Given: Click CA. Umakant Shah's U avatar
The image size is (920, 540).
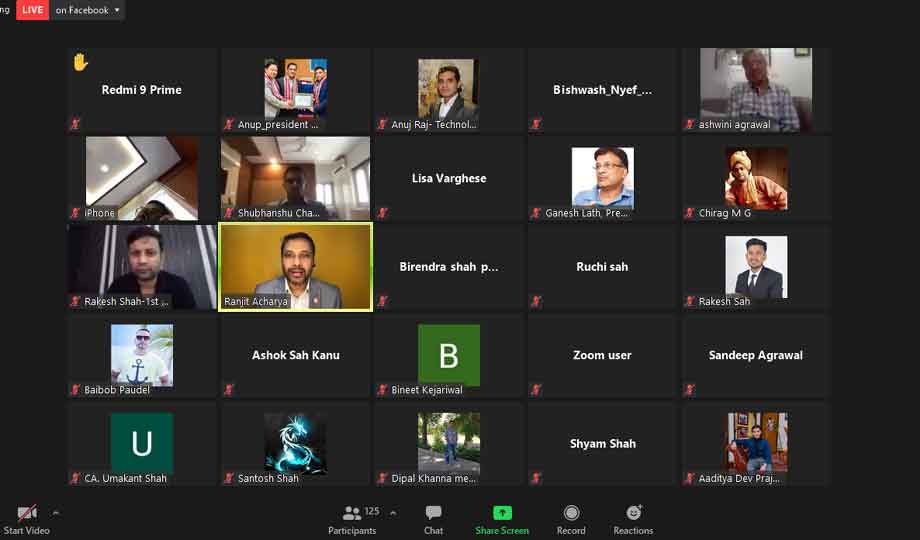Looking at the screenshot, I should click(x=142, y=443).
